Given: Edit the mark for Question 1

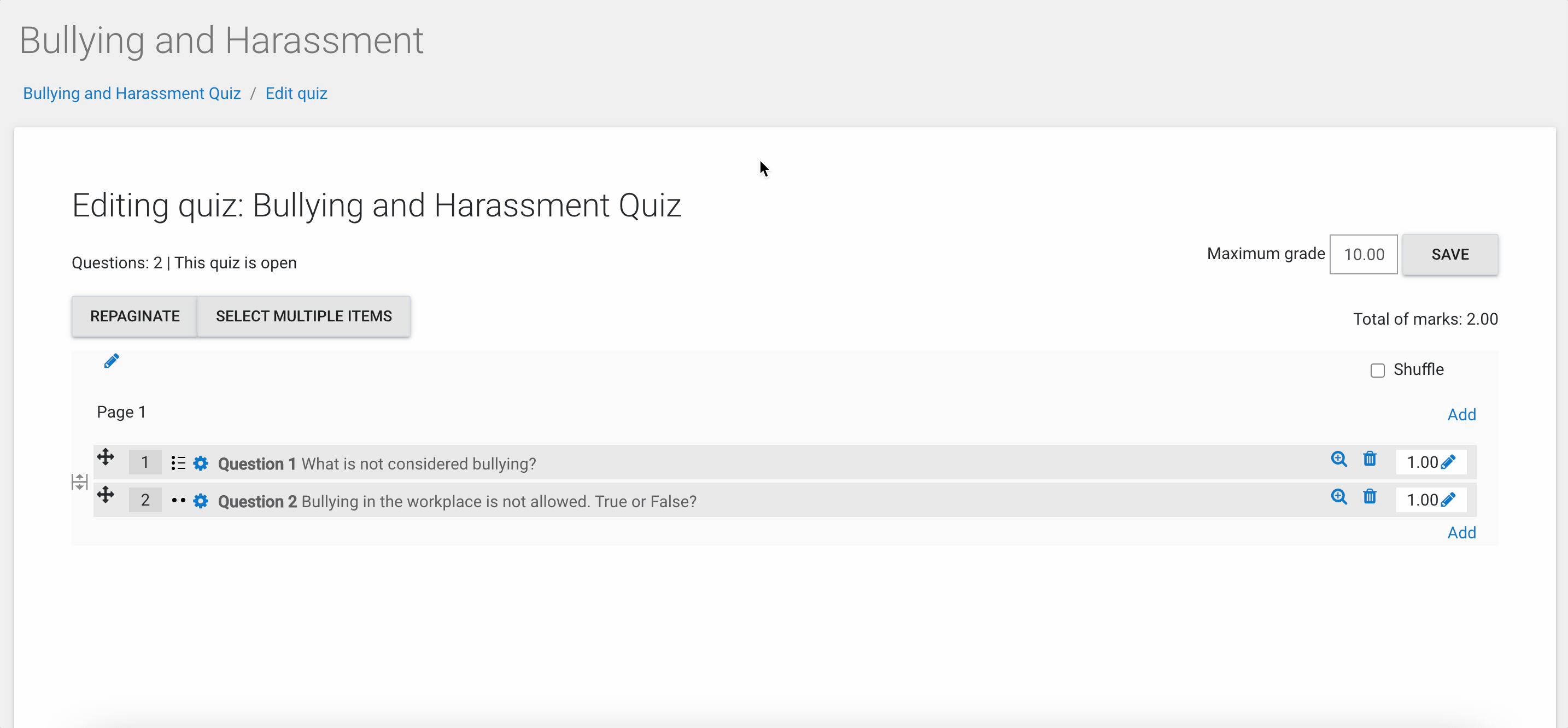Looking at the screenshot, I should pyautogui.click(x=1448, y=462).
